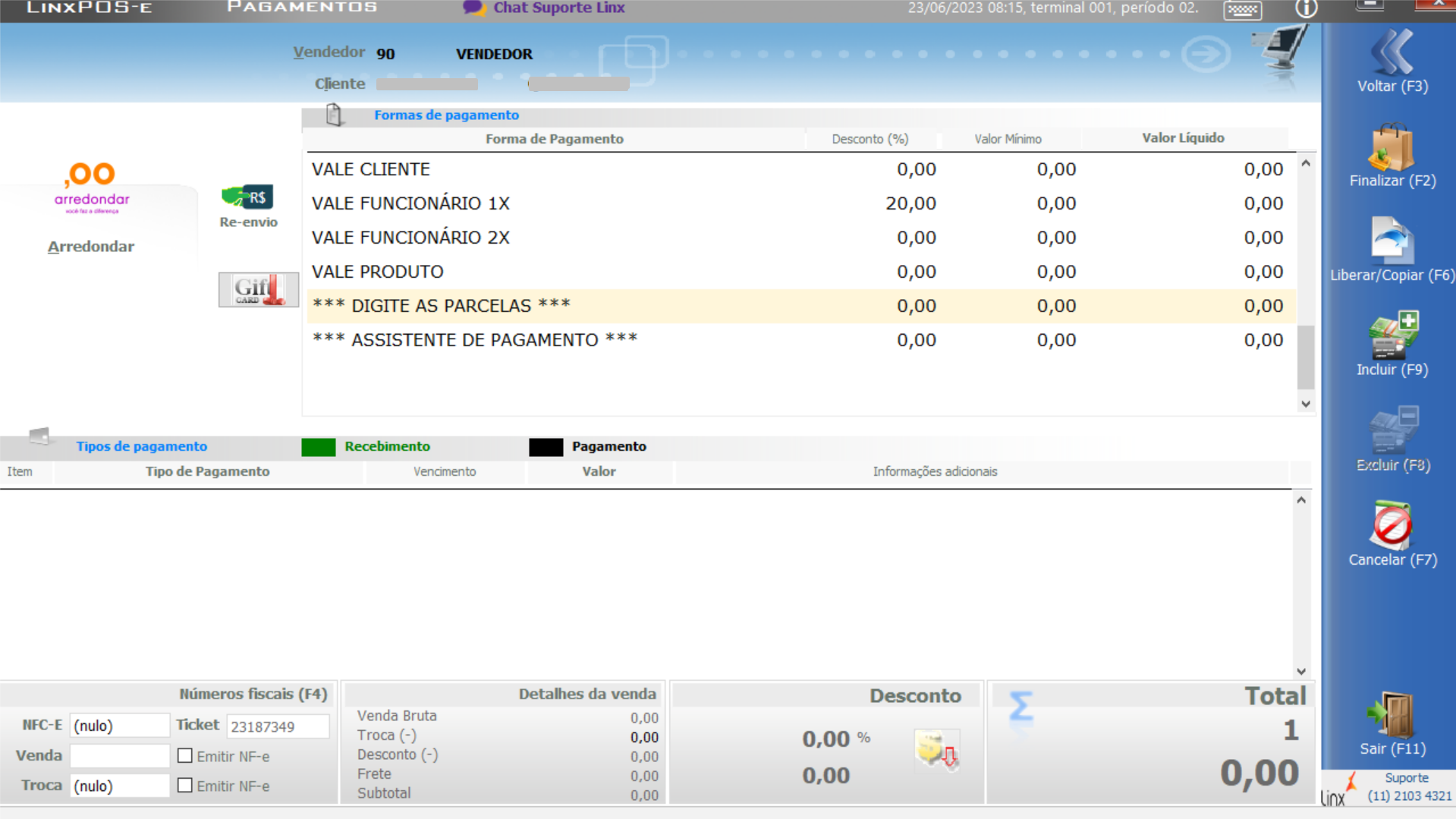This screenshot has width=1456, height=819.
Task: Click scroll-down arrow of payment types grid
Action: (1301, 671)
